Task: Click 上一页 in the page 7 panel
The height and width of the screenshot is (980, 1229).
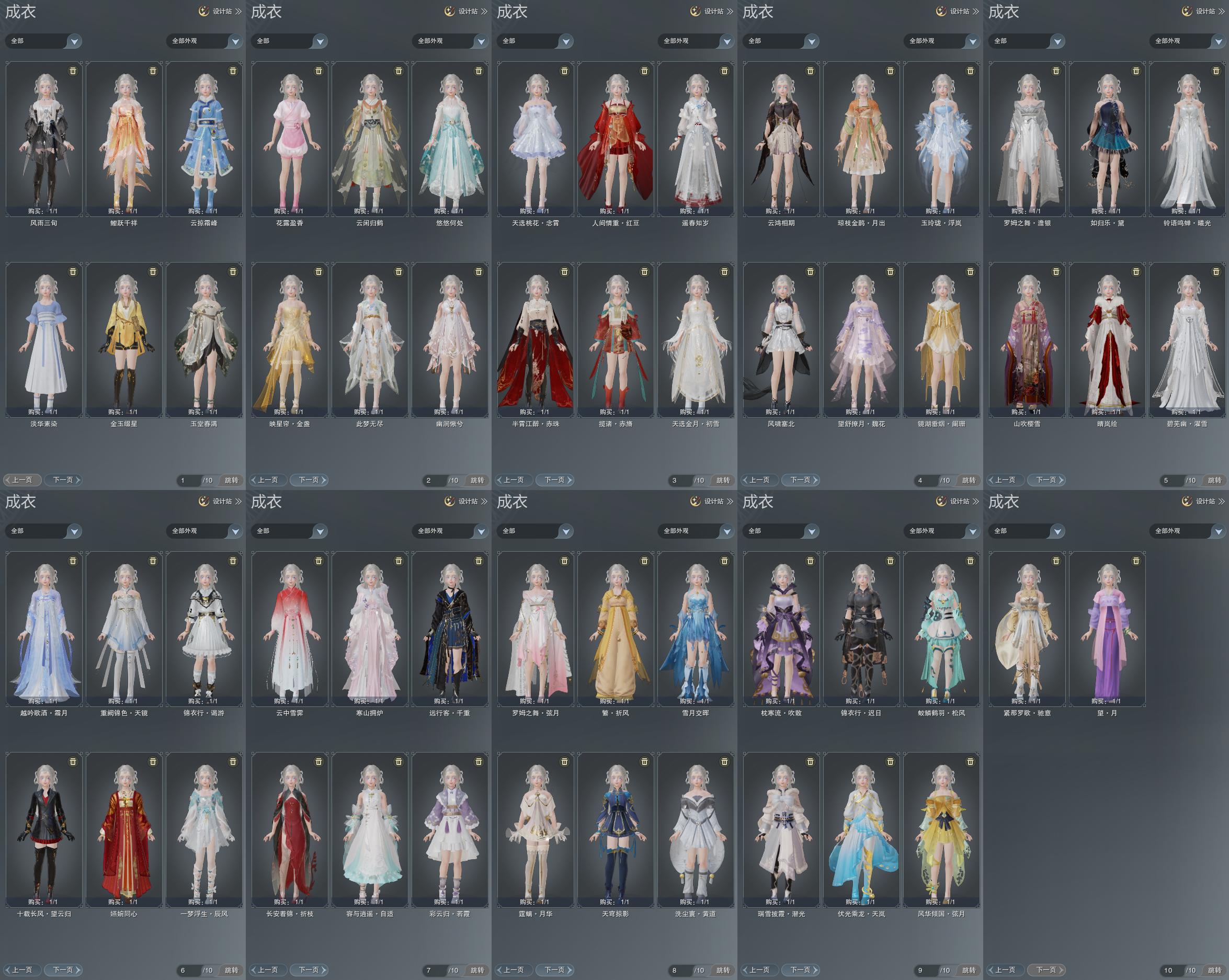Action: click(267, 970)
